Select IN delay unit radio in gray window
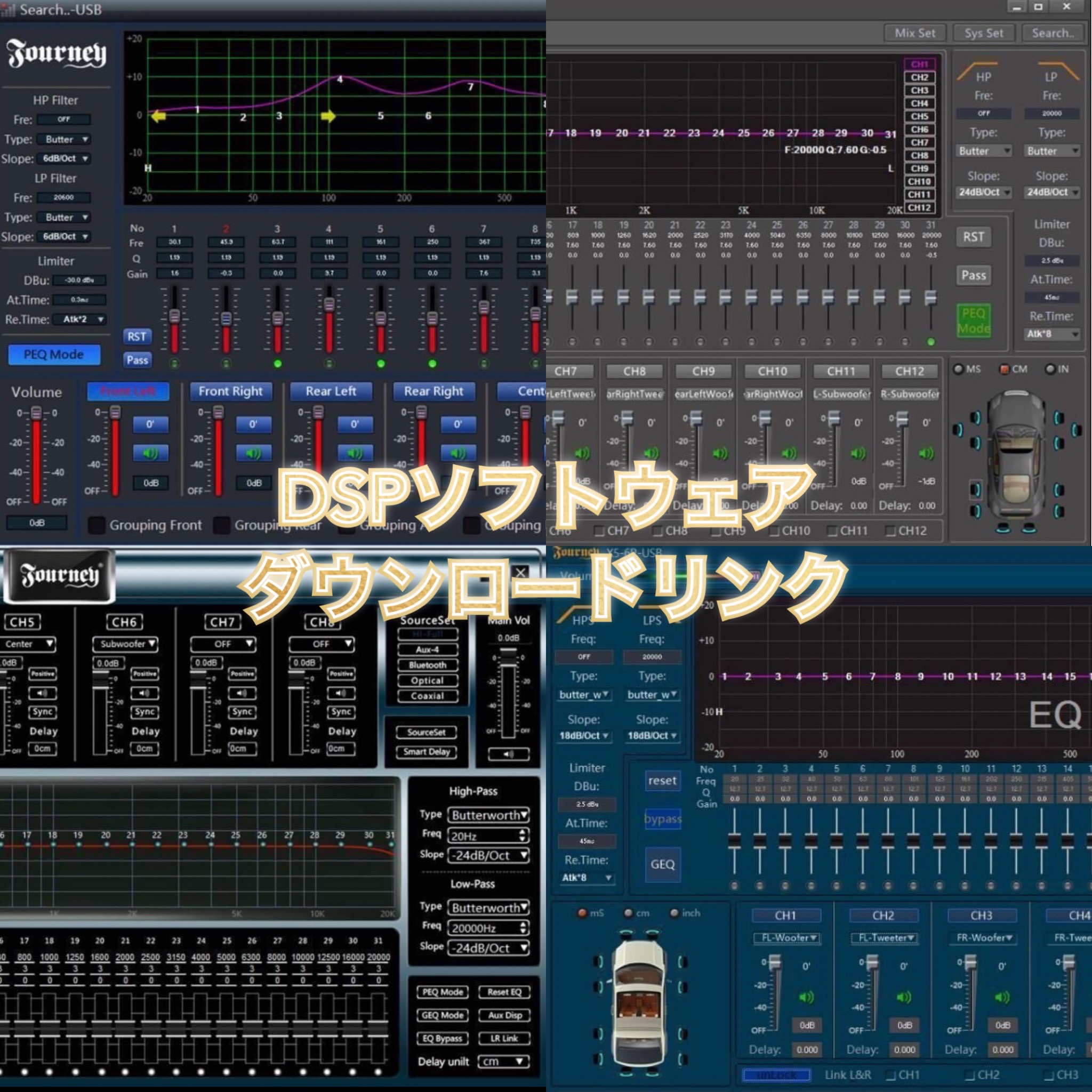Image resolution: width=1092 pixels, height=1092 pixels. (x=1050, y=369)
